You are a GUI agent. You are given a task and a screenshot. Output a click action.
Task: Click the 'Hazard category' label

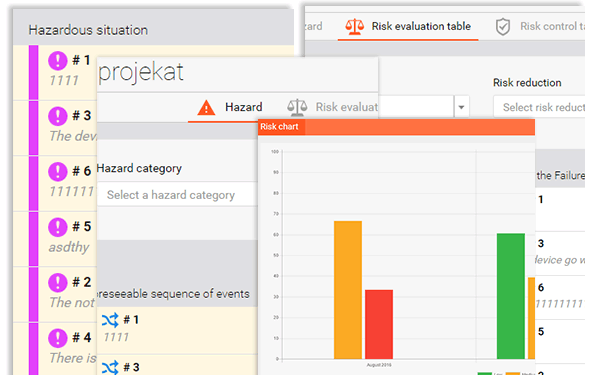pos(139,168)
